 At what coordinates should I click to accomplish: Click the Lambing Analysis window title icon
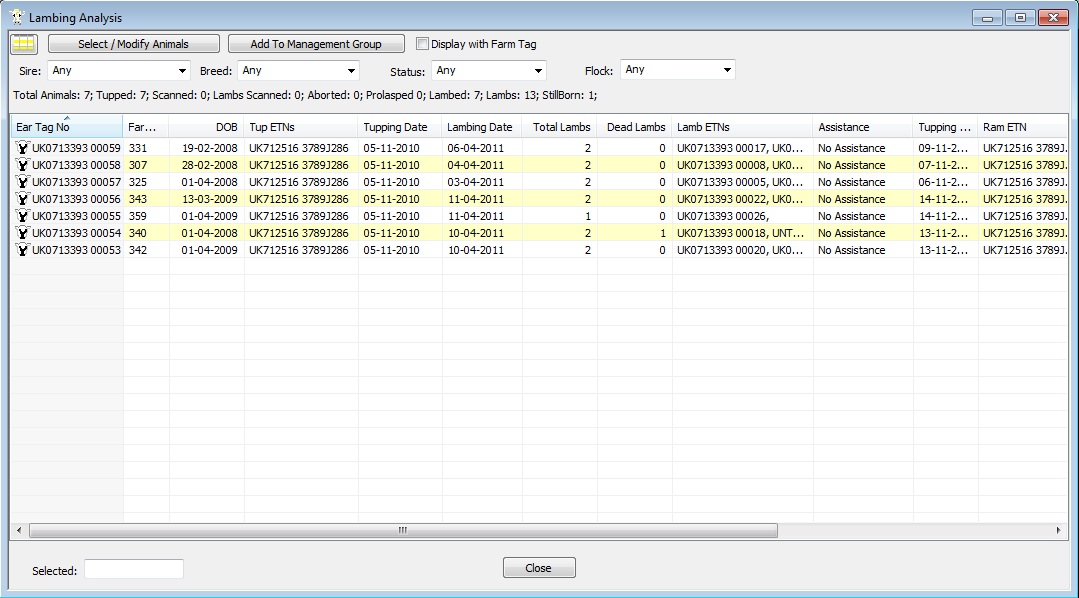tap(17, 17)
